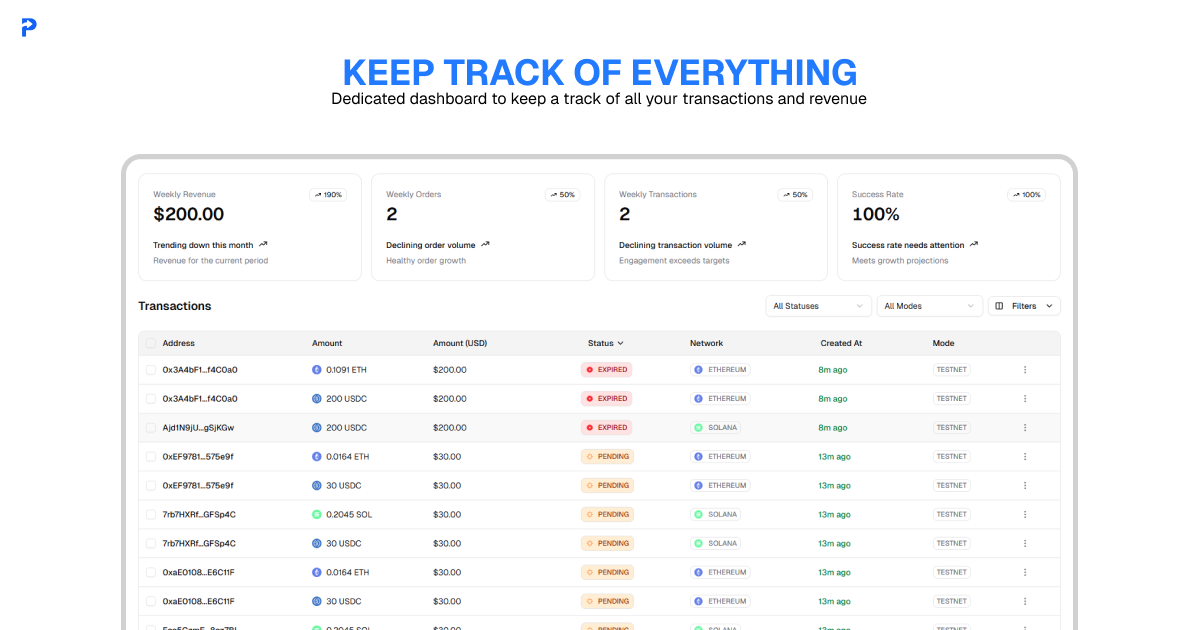Image resolution: width=1200 pixels, height=630 pixels.
Task: Click the 190% trend badge on Weekly Revenue
Action: pyautogui.click(x=328, y=195)
